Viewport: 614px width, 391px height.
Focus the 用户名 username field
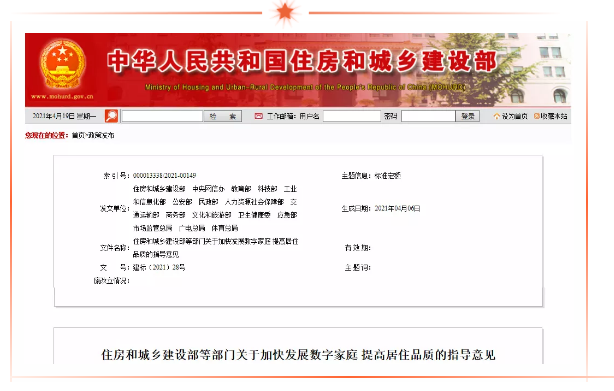pos(352,116)
